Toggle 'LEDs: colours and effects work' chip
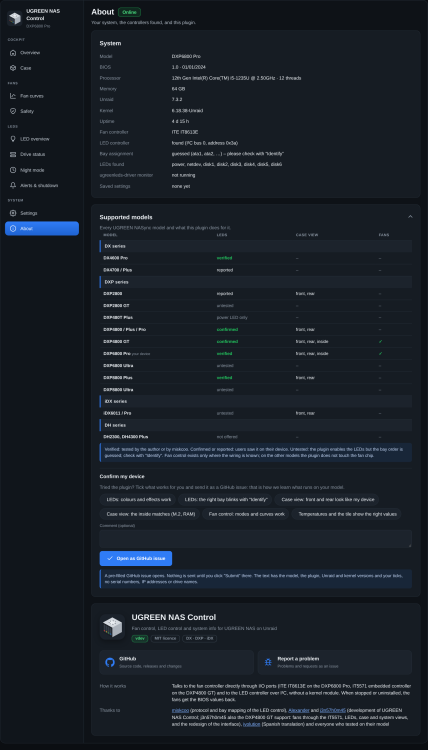This screenshot has width=428, height=750. click(x=138, y=499)
